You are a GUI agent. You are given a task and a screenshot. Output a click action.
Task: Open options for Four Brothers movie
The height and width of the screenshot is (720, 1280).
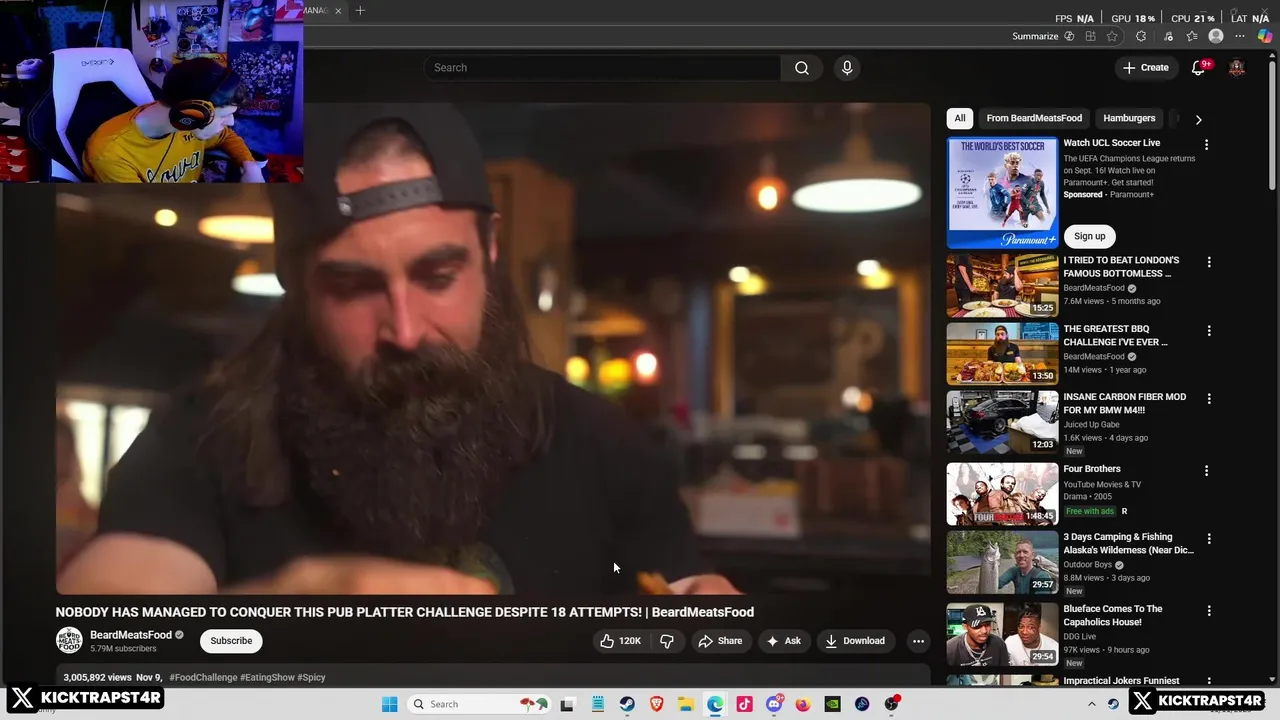[1206, 470]
